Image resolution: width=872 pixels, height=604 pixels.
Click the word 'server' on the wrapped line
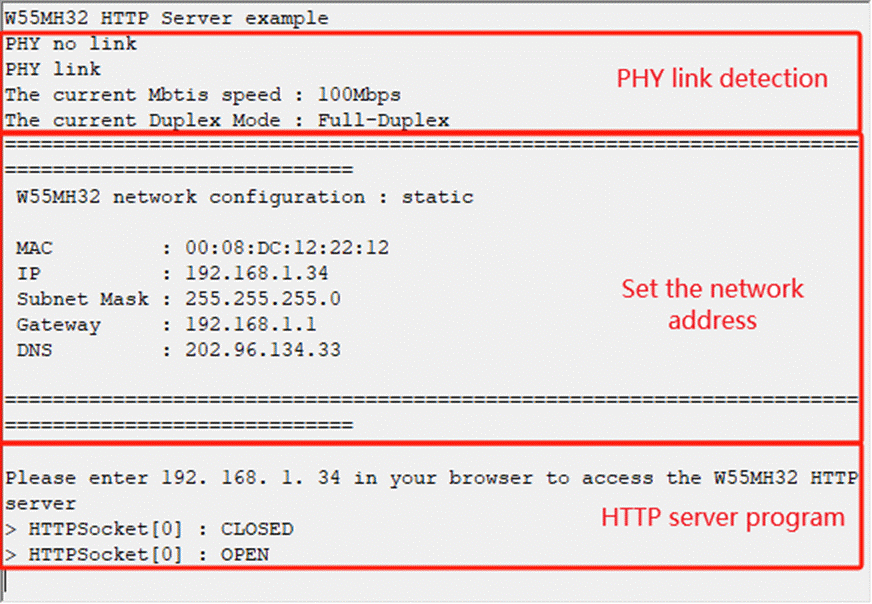pyautogui.click(x=41, y=504)
